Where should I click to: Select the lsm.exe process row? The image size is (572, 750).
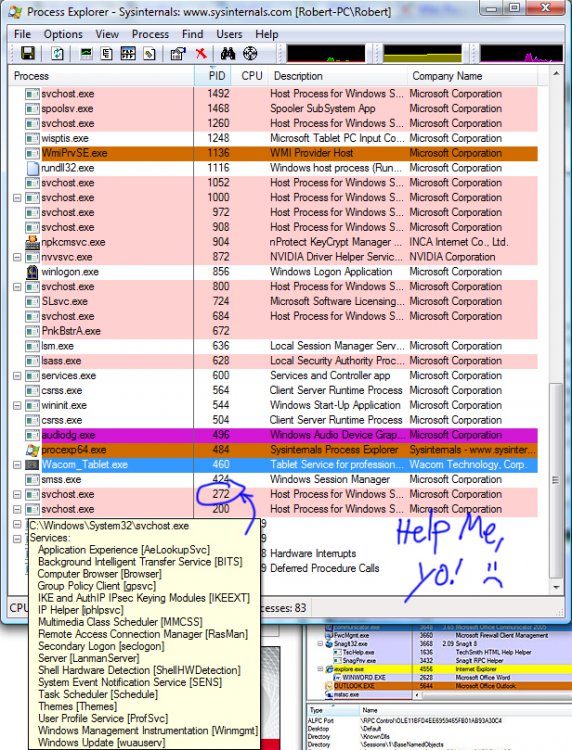[273, 346]
